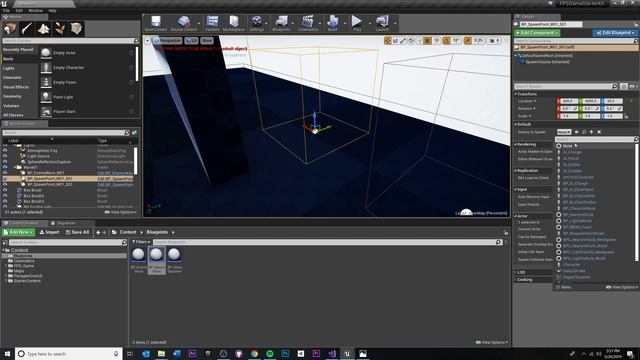The width and height of the screenshot is (640, 360).
Task: Toggle the Scale lock icon in Transform
Action: pos(626,116)
